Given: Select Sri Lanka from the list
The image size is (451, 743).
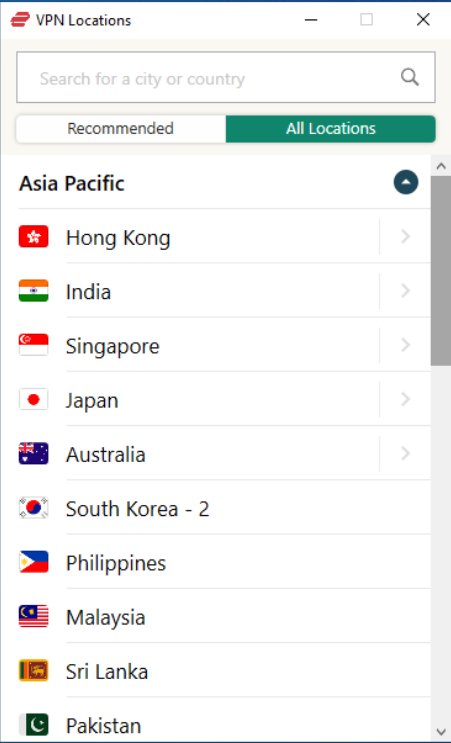Looking at the screenshot, I should pos(225,671).
